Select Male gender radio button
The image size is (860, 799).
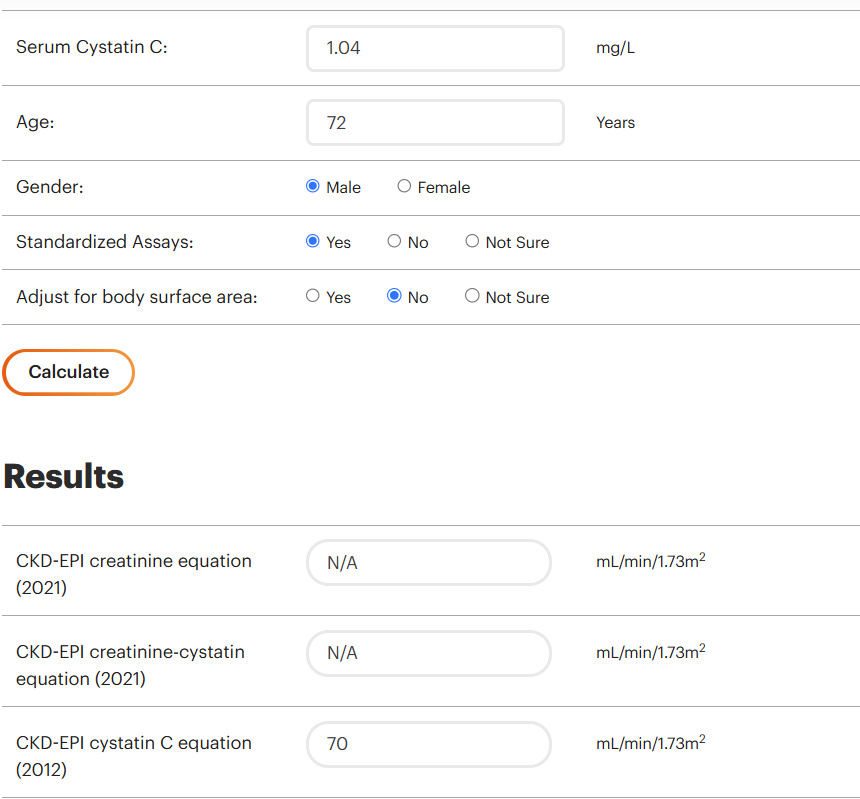313,186
